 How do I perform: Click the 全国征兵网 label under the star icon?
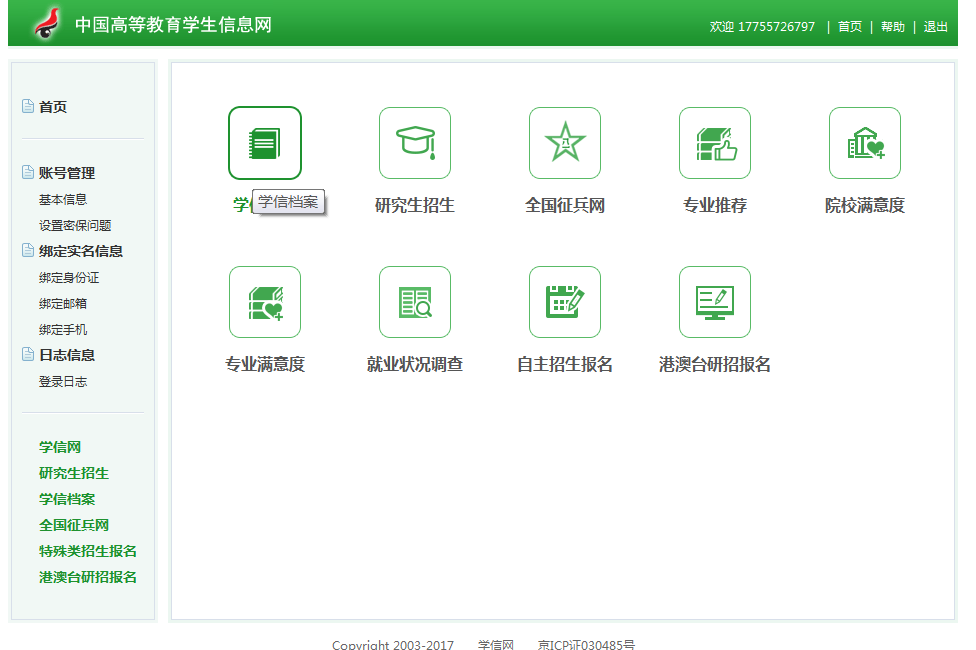tap(565, 205)
